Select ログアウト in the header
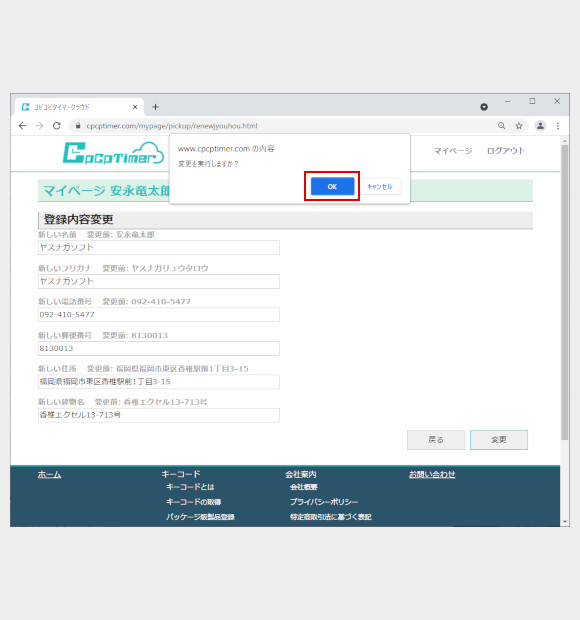Image resolution: width=580 pixels, height=620 pixels. coord(506,151)
